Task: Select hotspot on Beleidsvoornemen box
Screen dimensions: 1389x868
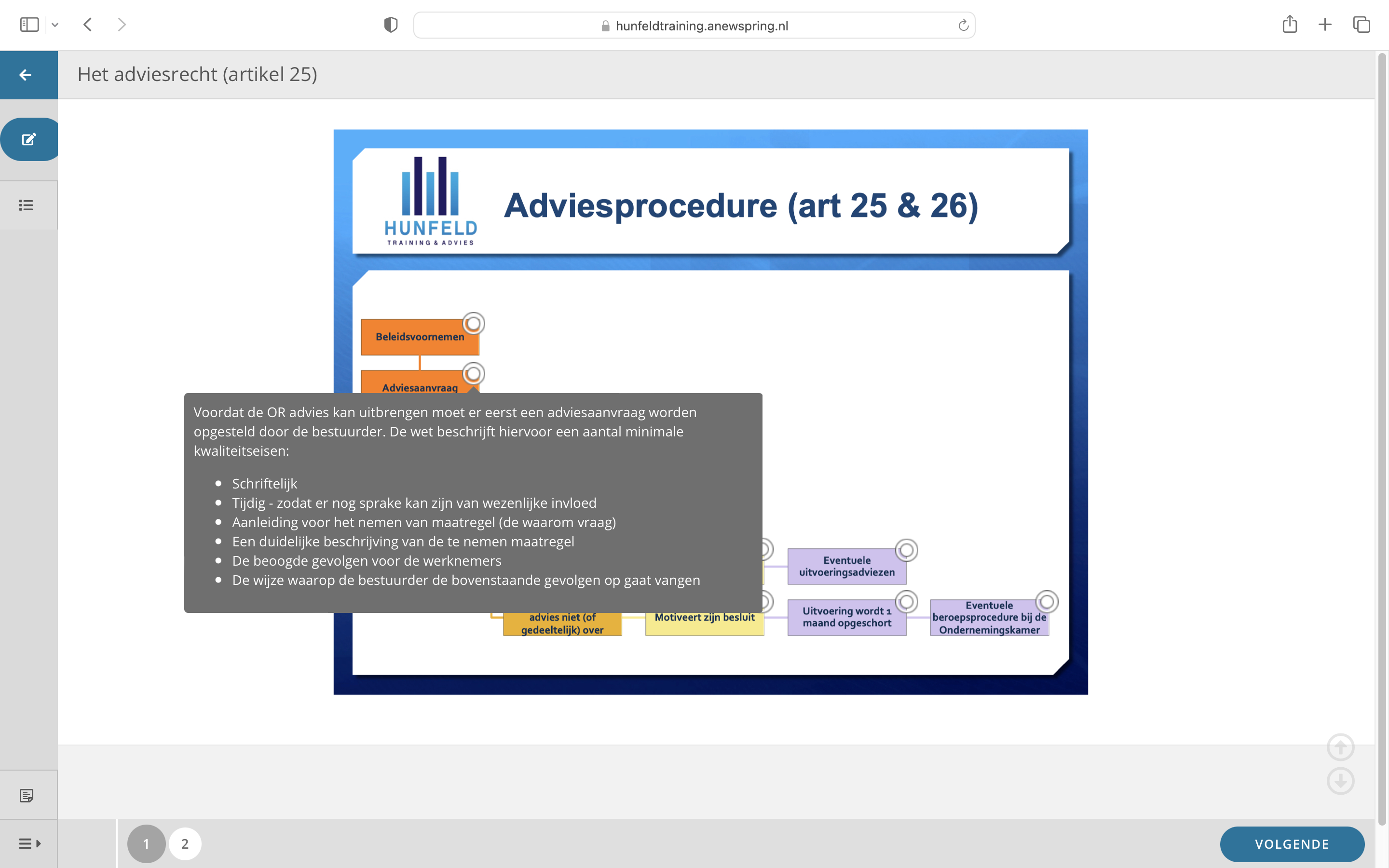Action: [x=474, y=324]
